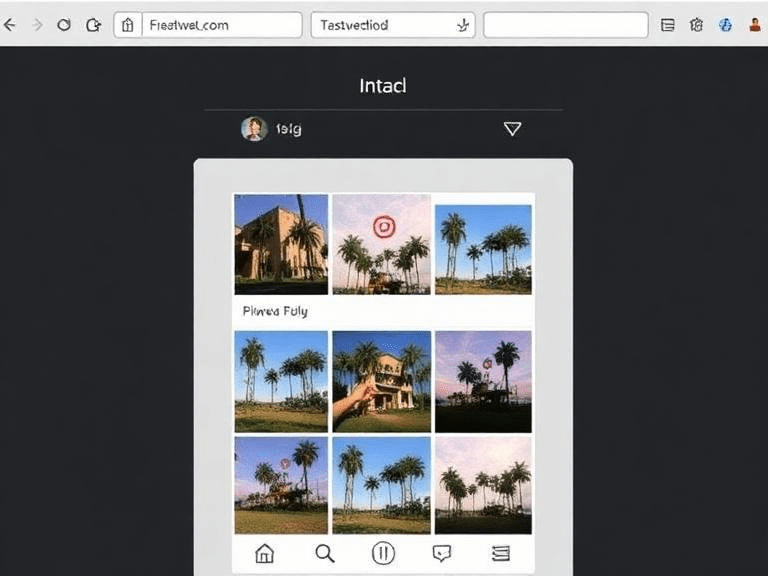Click the extensions icon in browser toolbar

tap(697, 25)
